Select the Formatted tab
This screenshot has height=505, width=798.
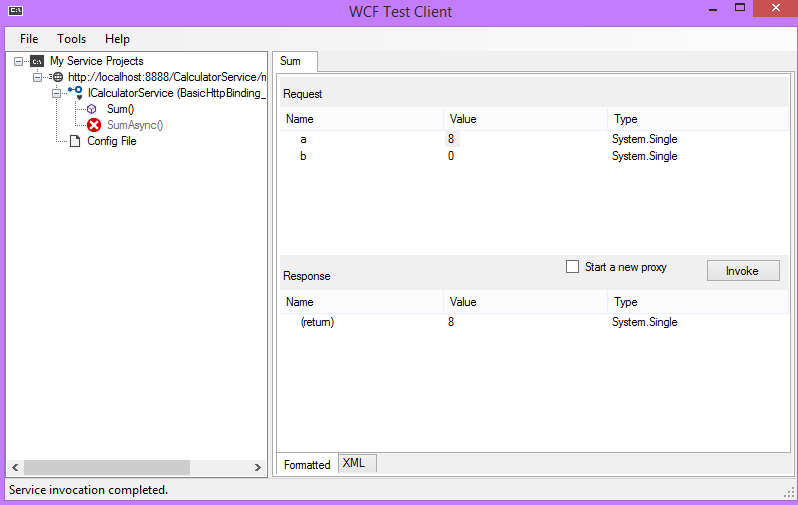click(307, 464)
